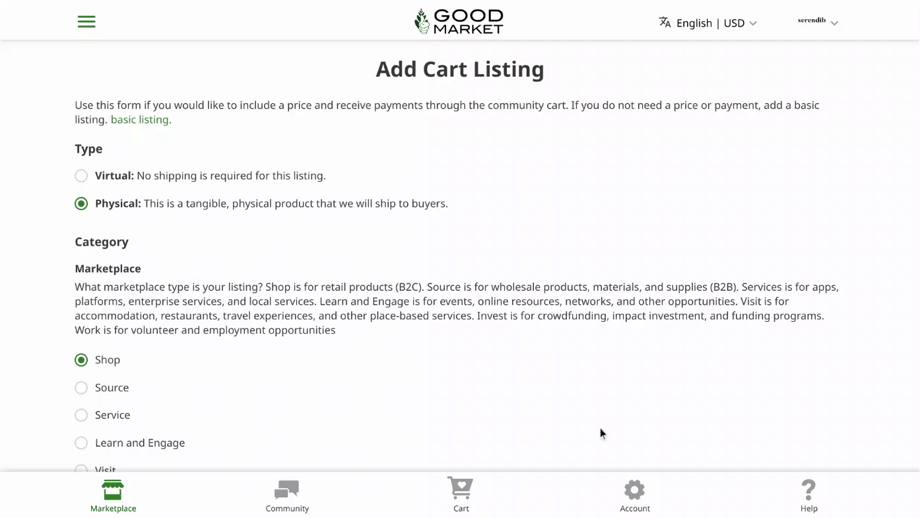The width and height of the screenshot is (920, 518).
Task: Follow the basic listing link
Action: 140,120
